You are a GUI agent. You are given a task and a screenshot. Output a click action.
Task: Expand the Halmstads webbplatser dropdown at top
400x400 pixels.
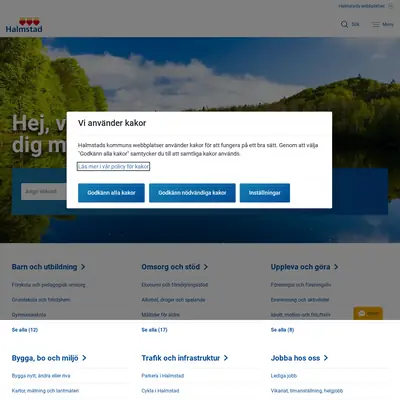[x=366, y=6]
